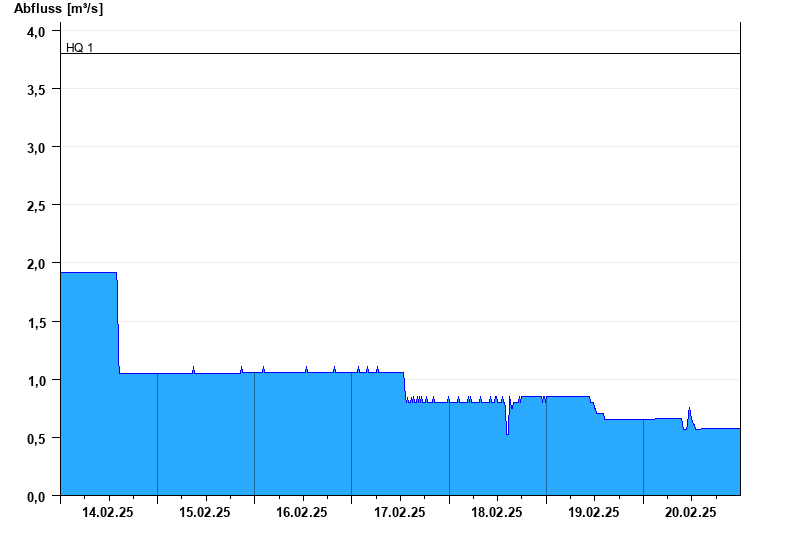800x550 pixels.
Task: Select the 15.02.25 date label
Action: pyautogui.click(x=205, y=512)
